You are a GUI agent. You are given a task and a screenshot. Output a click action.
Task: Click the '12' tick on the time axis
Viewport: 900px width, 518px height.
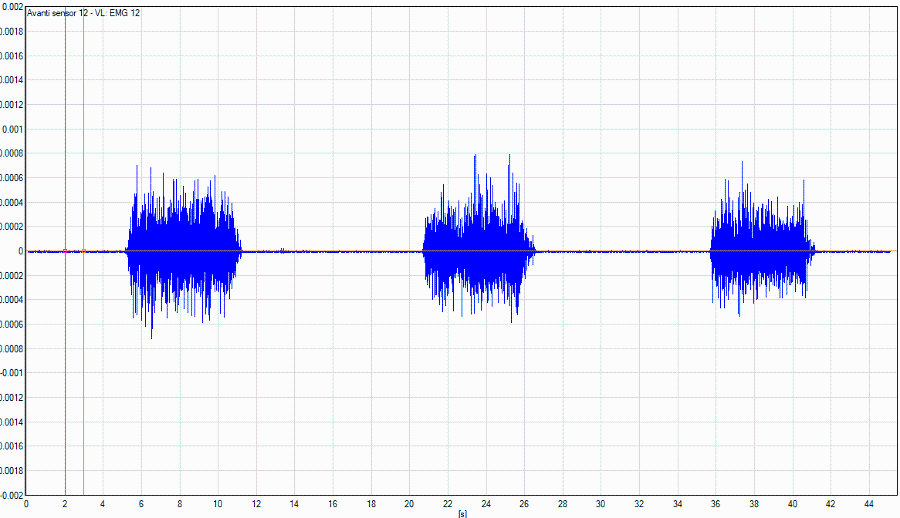256,504
